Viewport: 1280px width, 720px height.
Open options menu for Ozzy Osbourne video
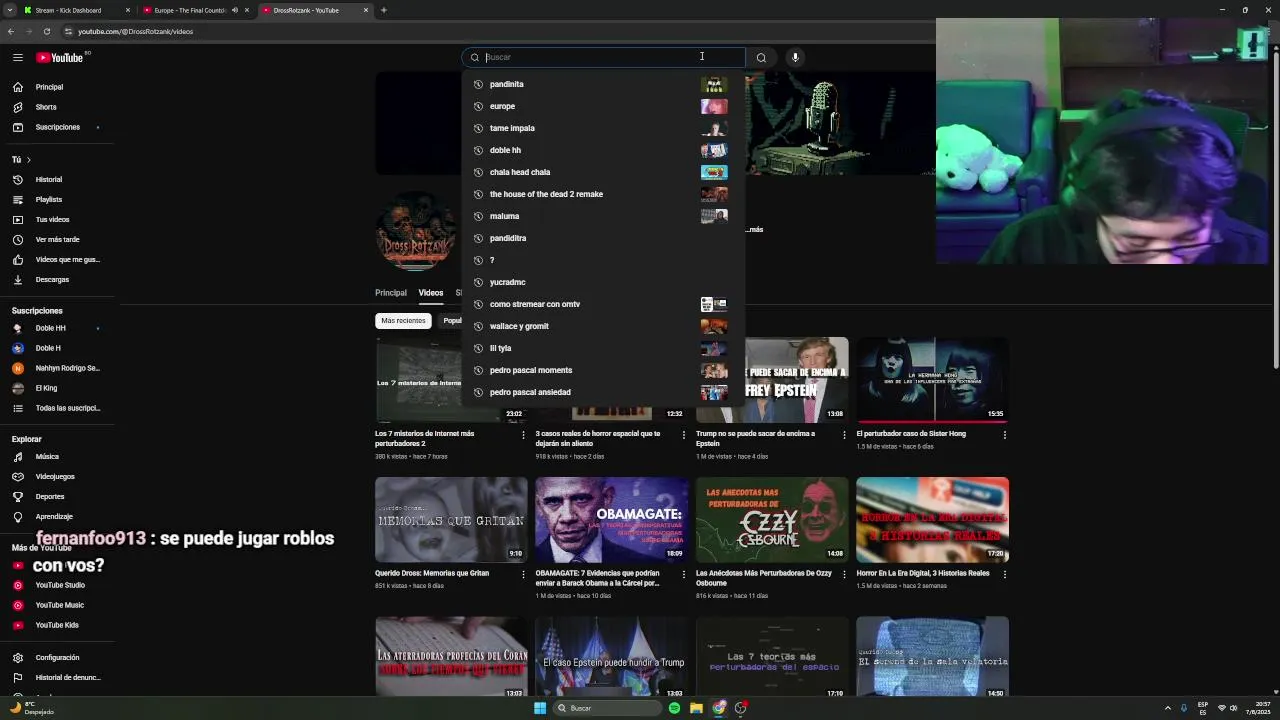point(844,575)
